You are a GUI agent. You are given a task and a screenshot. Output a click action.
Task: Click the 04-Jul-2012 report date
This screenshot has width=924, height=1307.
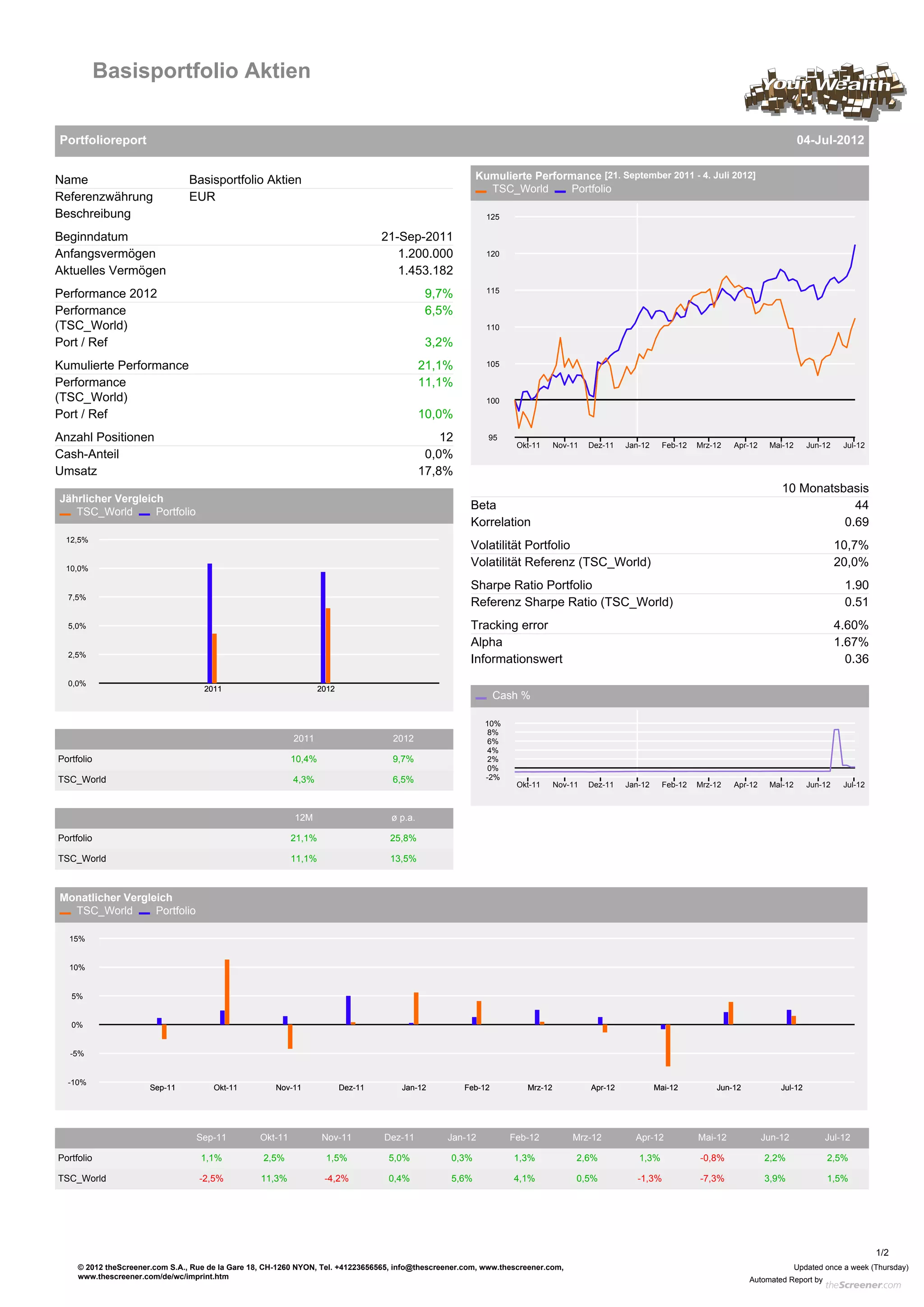830,140
